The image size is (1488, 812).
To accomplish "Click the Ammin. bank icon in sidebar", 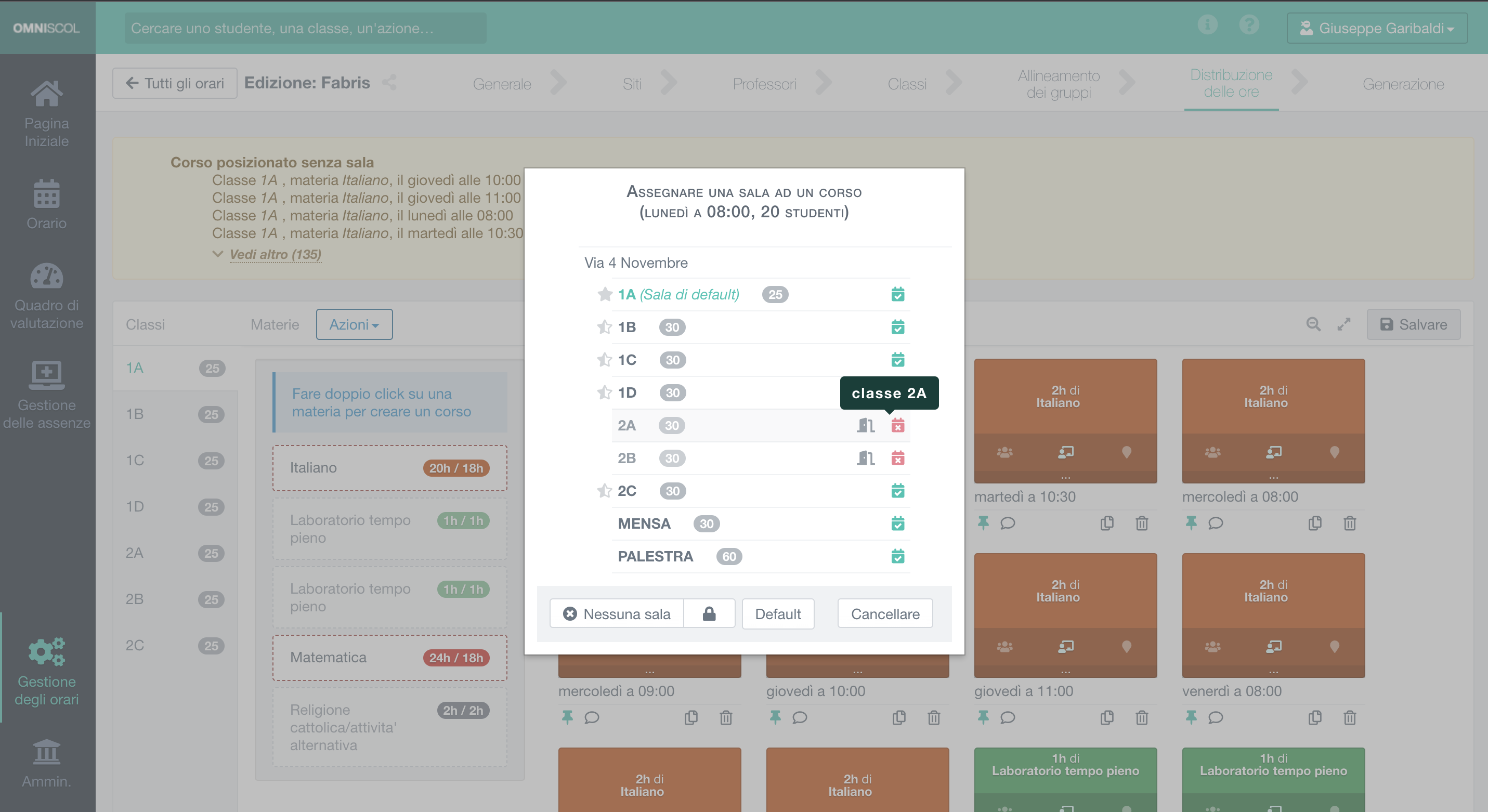I will tap(47, 753).
